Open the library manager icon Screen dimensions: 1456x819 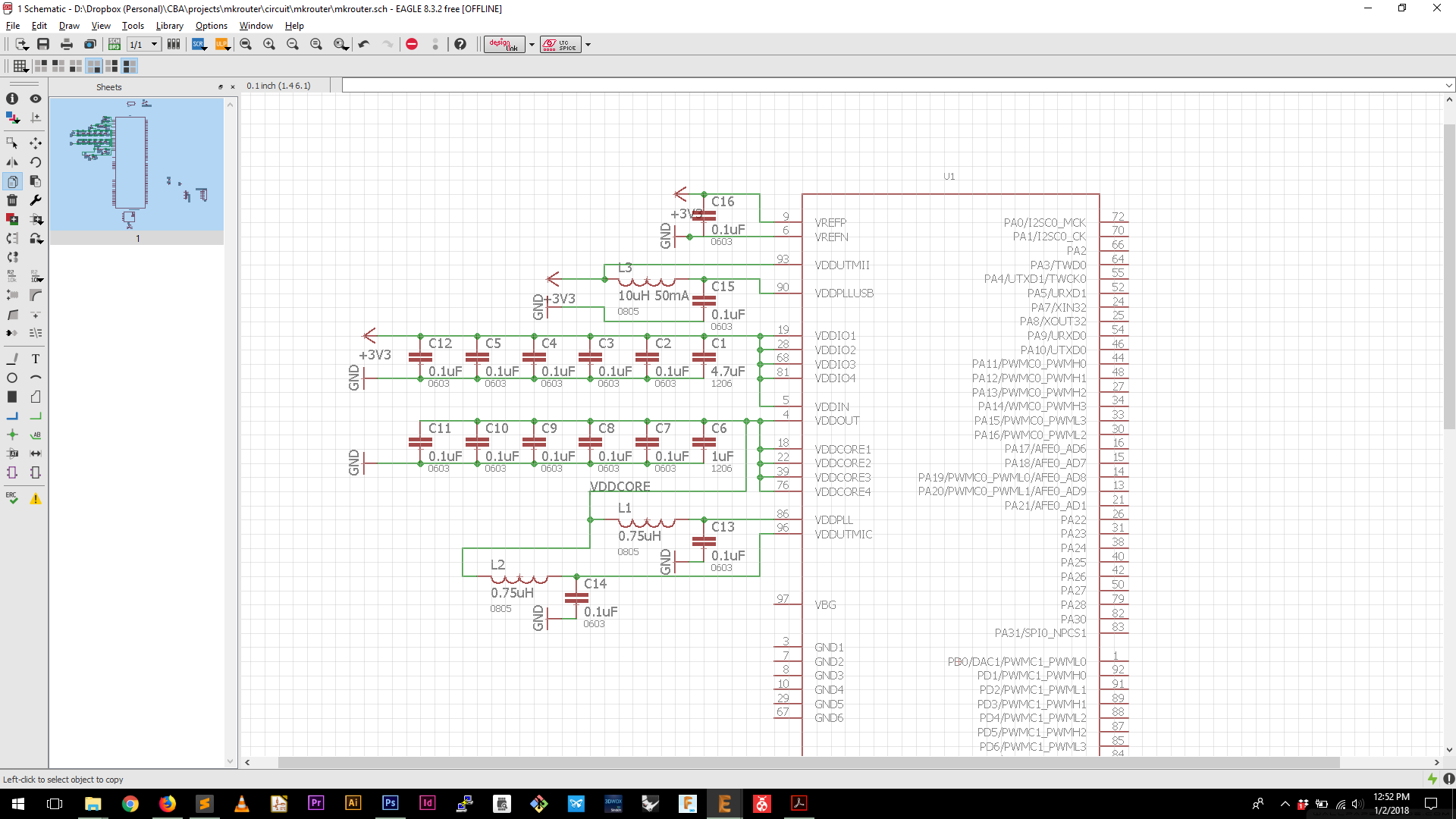174,45
